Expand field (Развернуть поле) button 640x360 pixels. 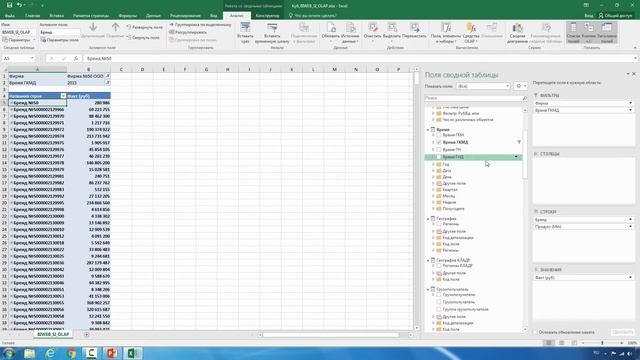[x=144, y=27]
